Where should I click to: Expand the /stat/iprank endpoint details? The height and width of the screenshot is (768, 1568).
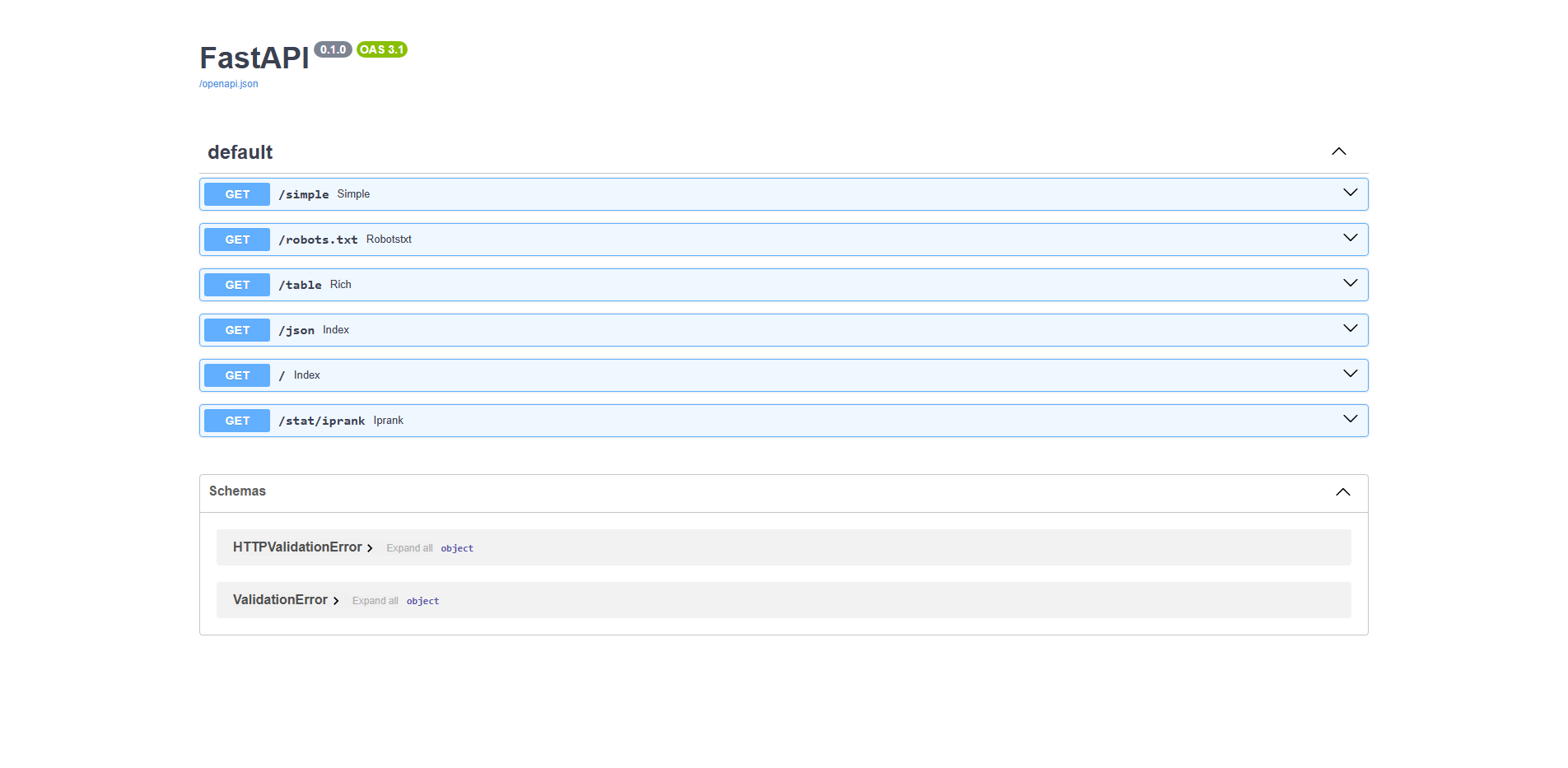point(1350,419)
